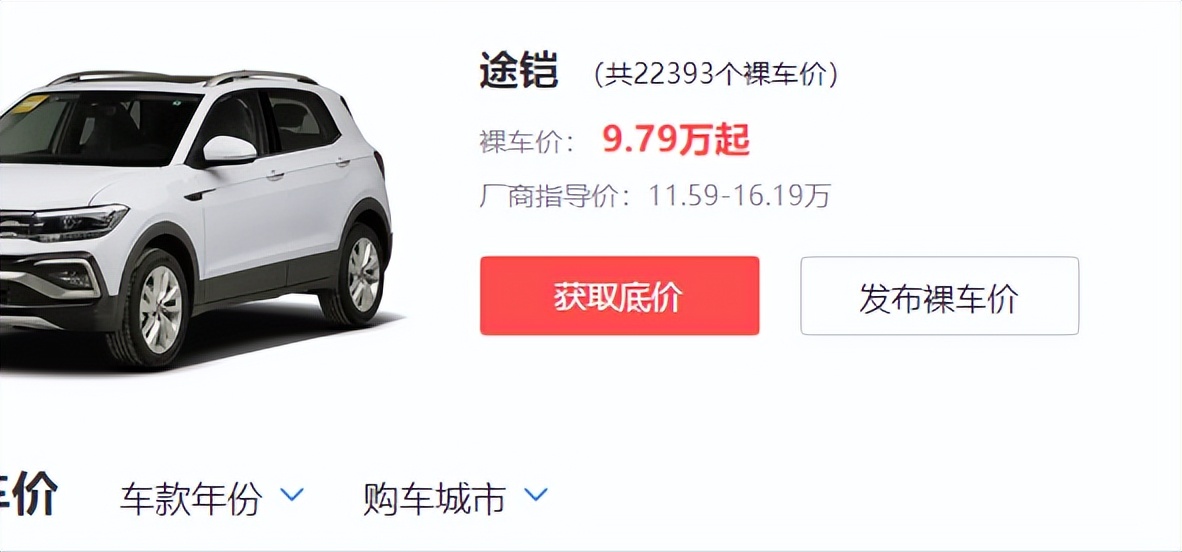Click the 发布裸车价 outlined button
Viewport: 1182px width, 552px height.
coord(939,296)
